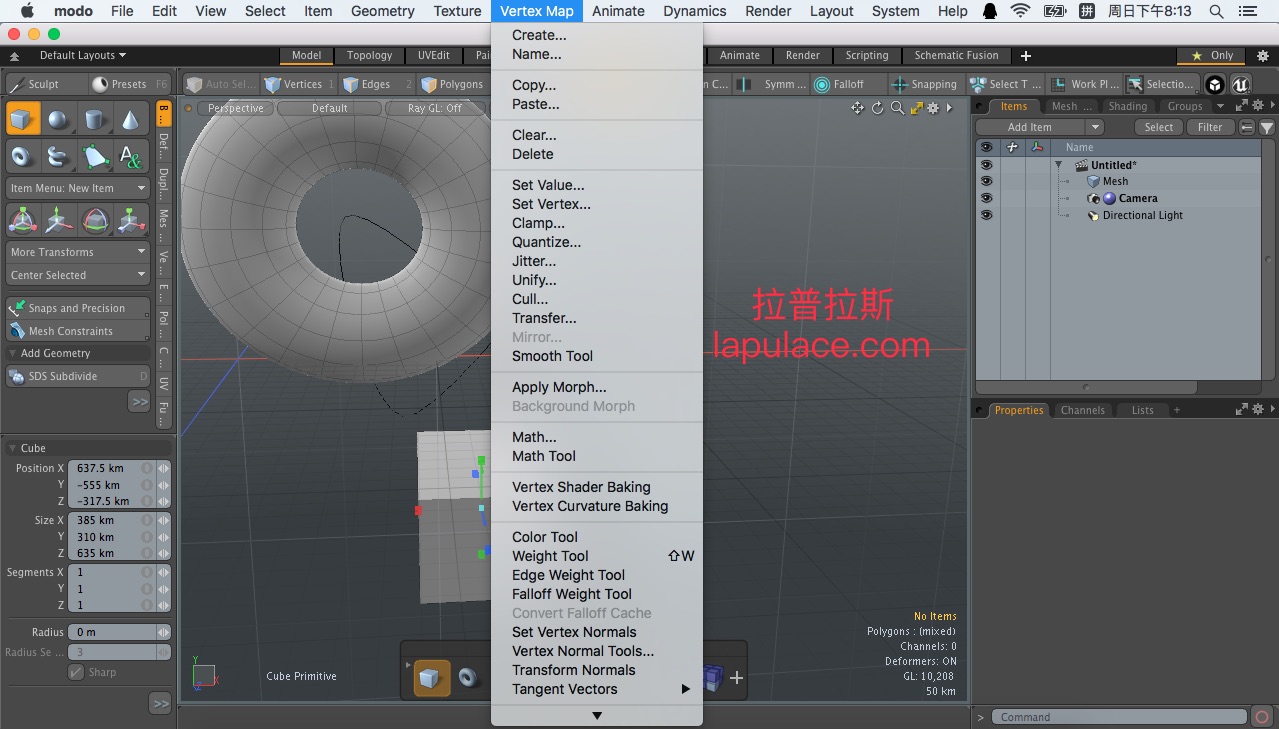The height and width of the screenshot is (729, 1279).
Task: Click the Items list funnel filter icon
Action: (1267, 127)
